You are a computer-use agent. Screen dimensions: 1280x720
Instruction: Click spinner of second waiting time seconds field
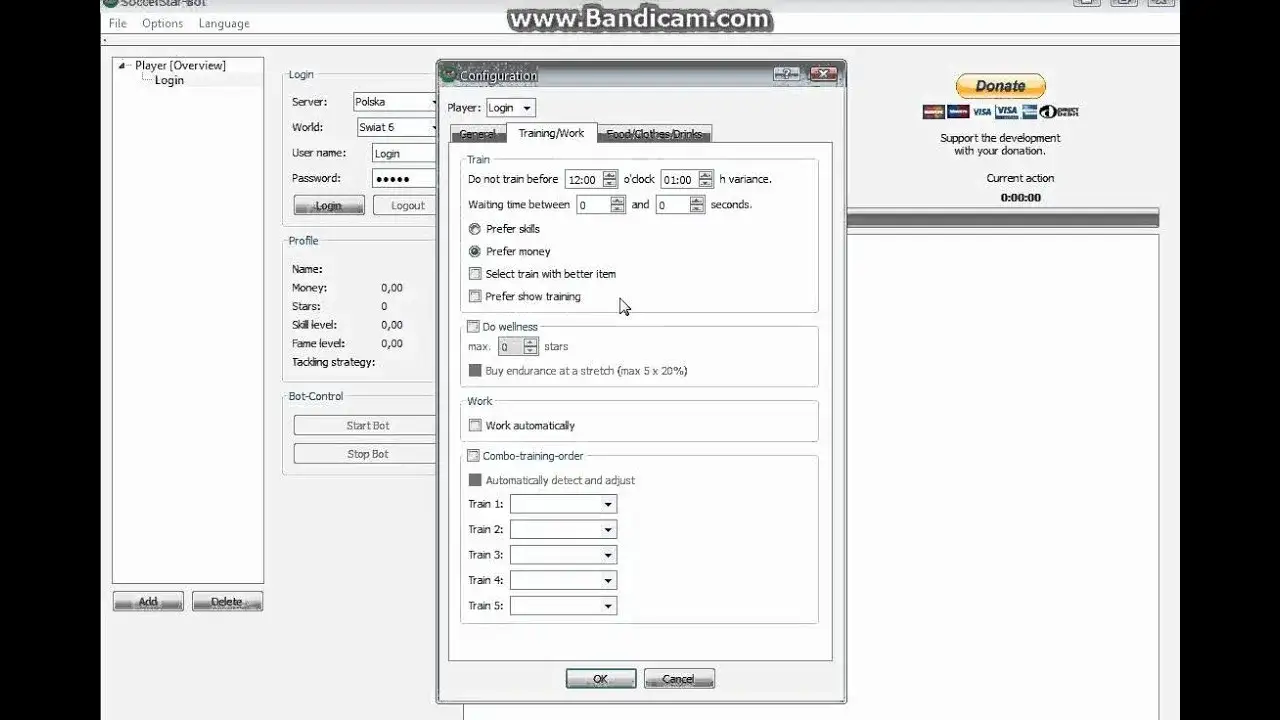[697, 205]
